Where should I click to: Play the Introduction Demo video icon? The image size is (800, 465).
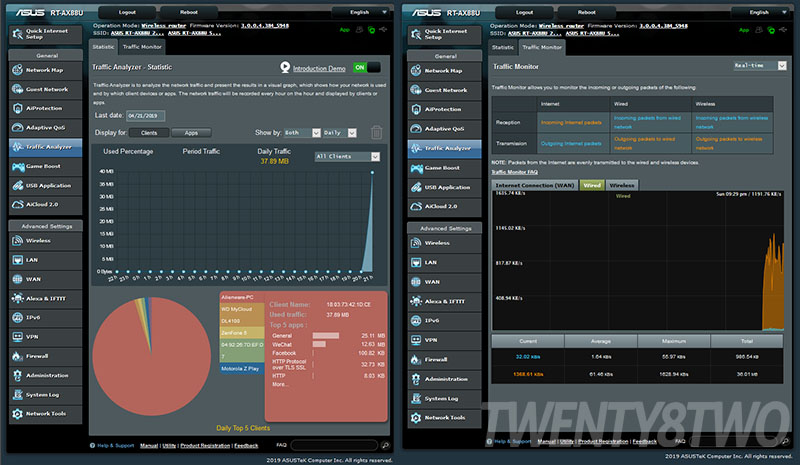(285, 67)
